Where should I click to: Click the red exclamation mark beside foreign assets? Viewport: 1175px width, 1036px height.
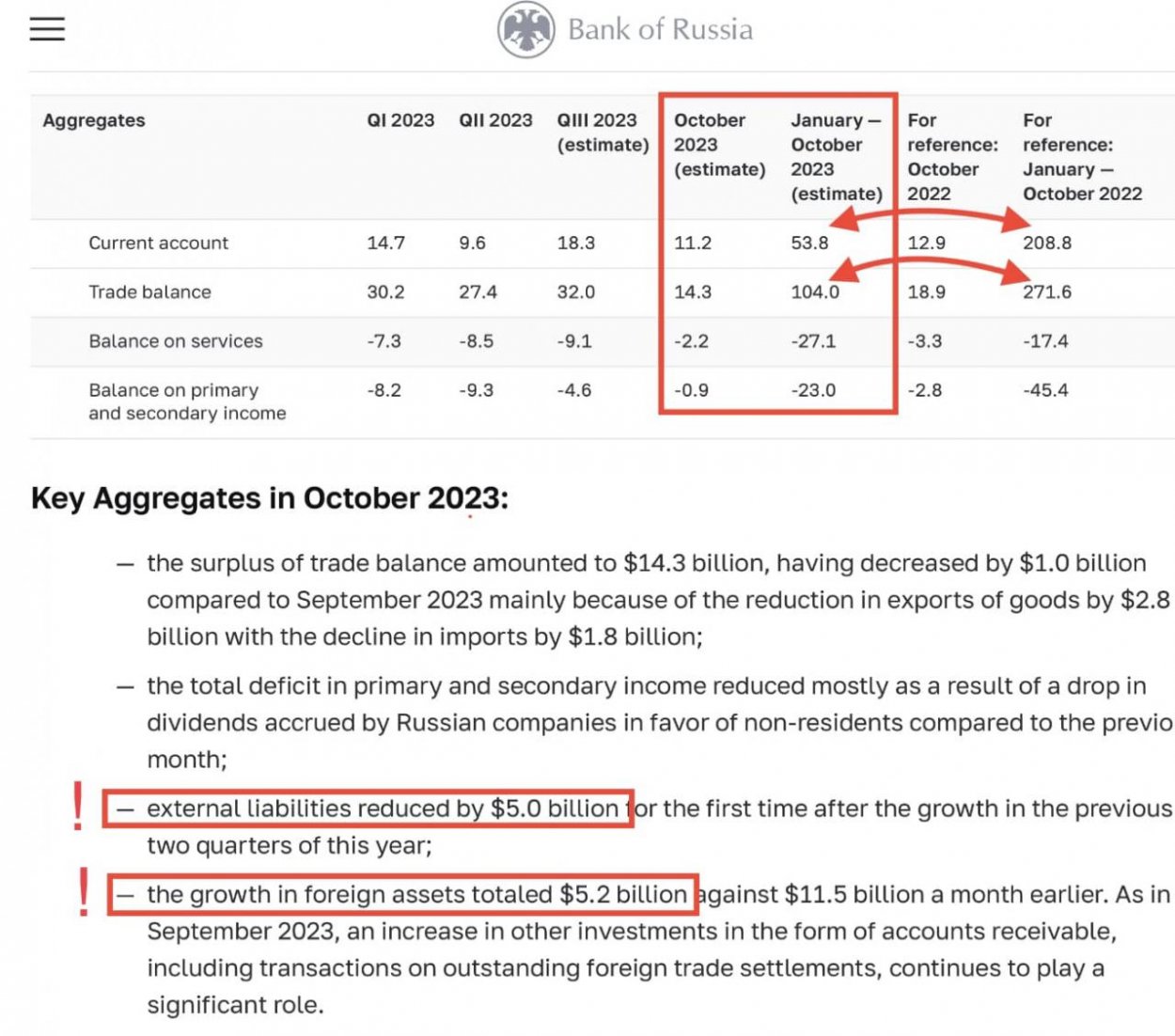[84, 891]
